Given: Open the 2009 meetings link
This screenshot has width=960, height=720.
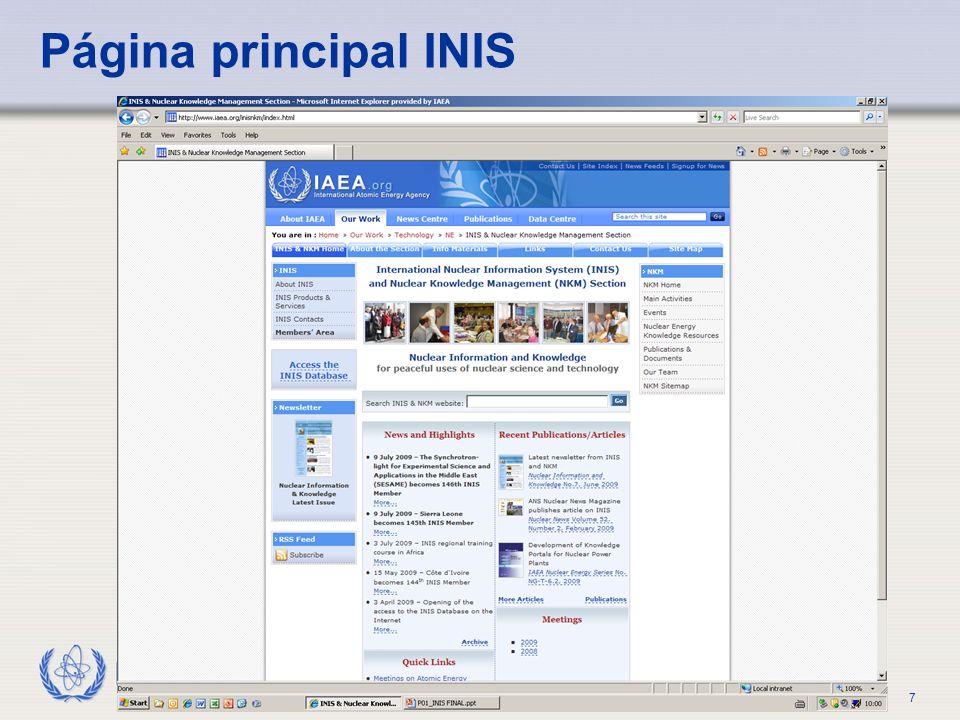Looking at the screenshot, I should point(528,642).
